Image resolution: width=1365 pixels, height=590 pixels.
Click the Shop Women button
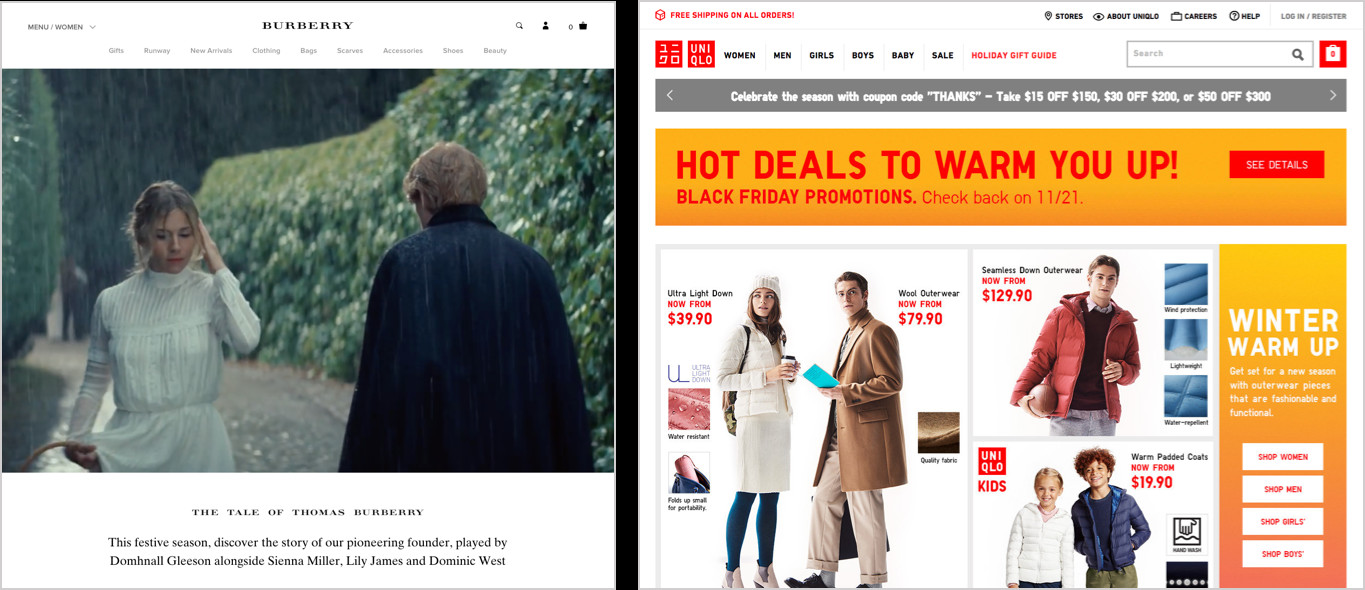[1283, 457]
